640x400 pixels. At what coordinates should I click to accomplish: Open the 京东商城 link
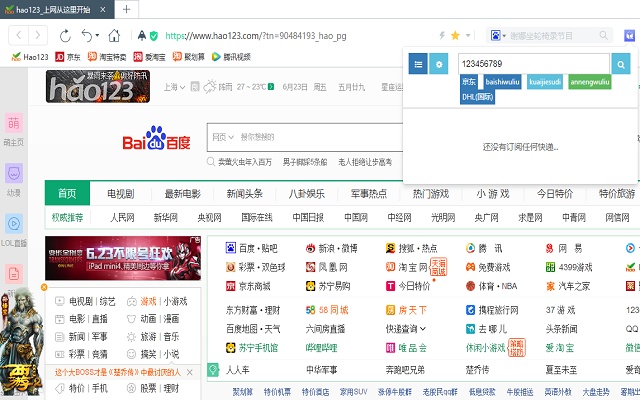[248, 286]
